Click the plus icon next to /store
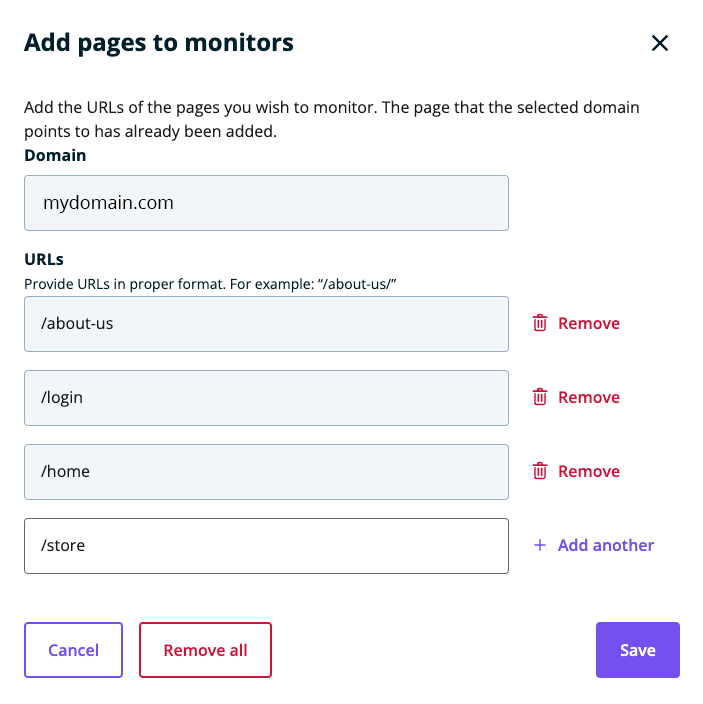This screenshot has height=704, width=703. [x=540, y=545]
